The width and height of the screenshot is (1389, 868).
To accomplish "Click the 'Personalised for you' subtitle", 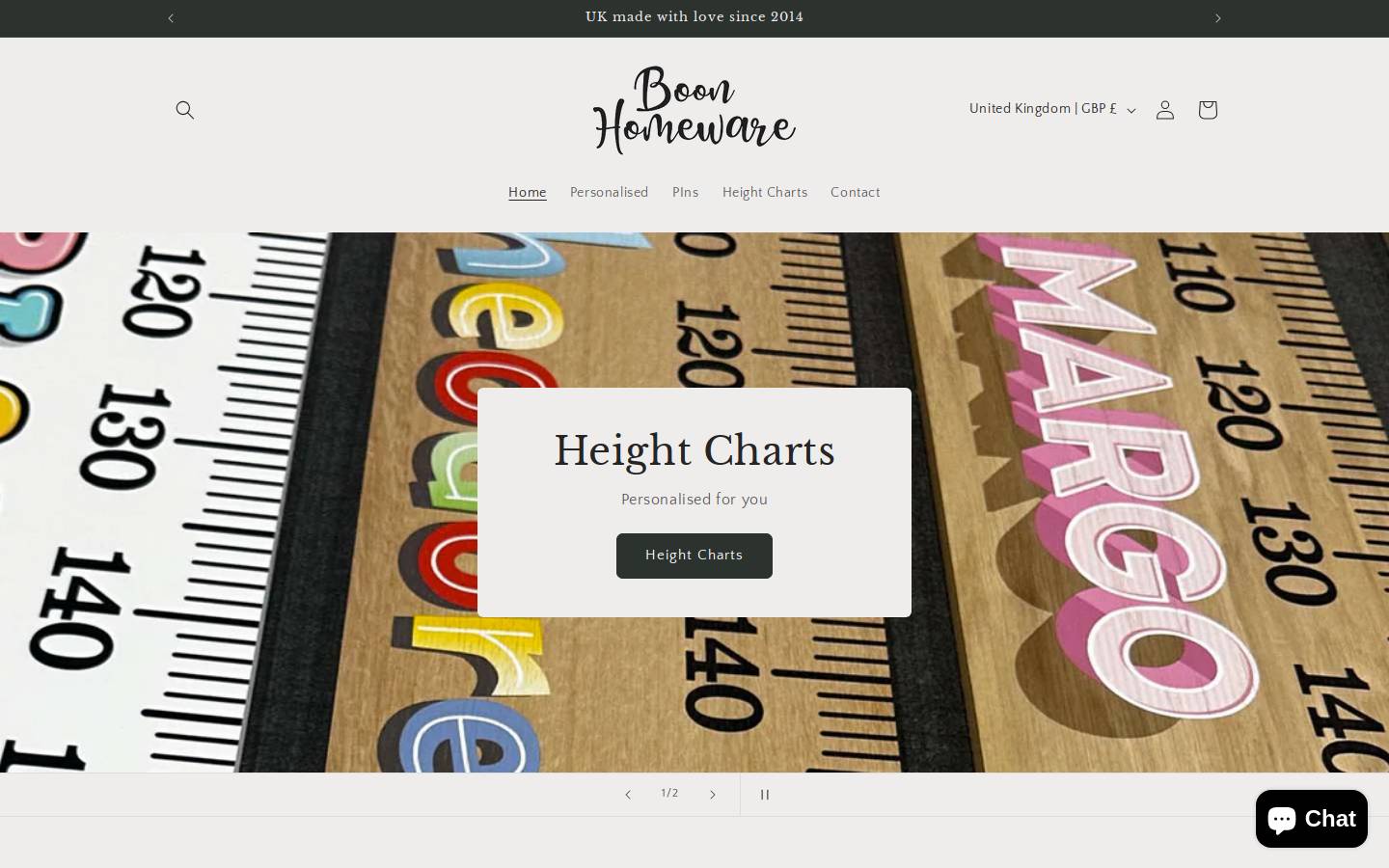I will coord(694,500).
